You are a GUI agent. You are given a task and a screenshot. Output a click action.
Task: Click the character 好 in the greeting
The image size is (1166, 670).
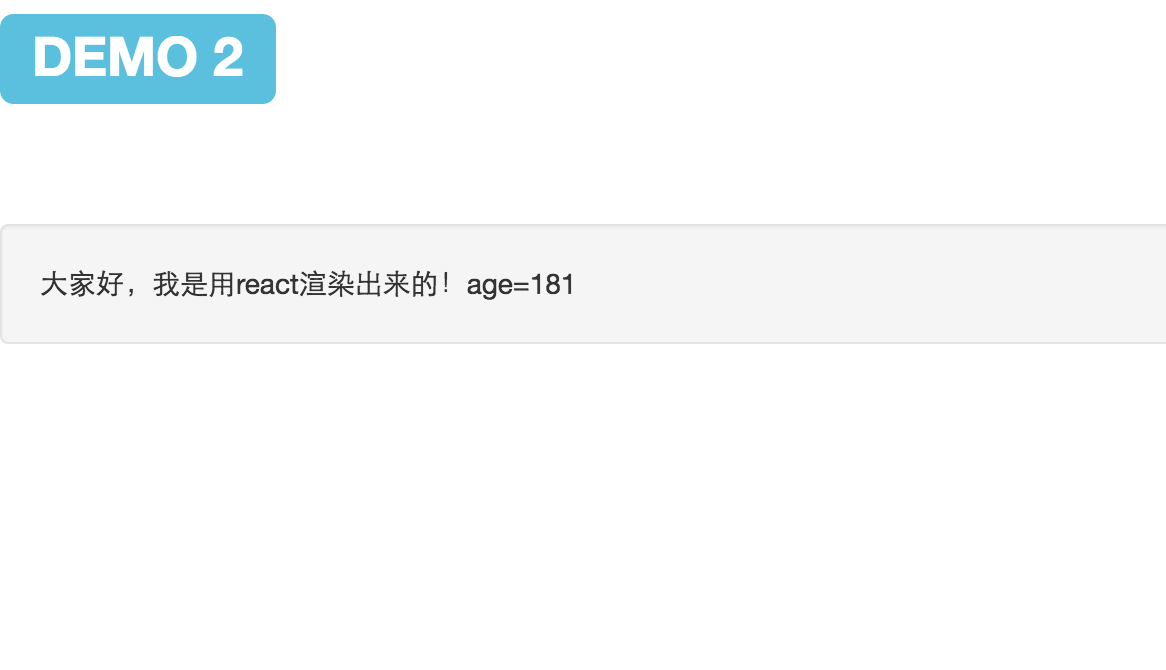click(110, 285)
